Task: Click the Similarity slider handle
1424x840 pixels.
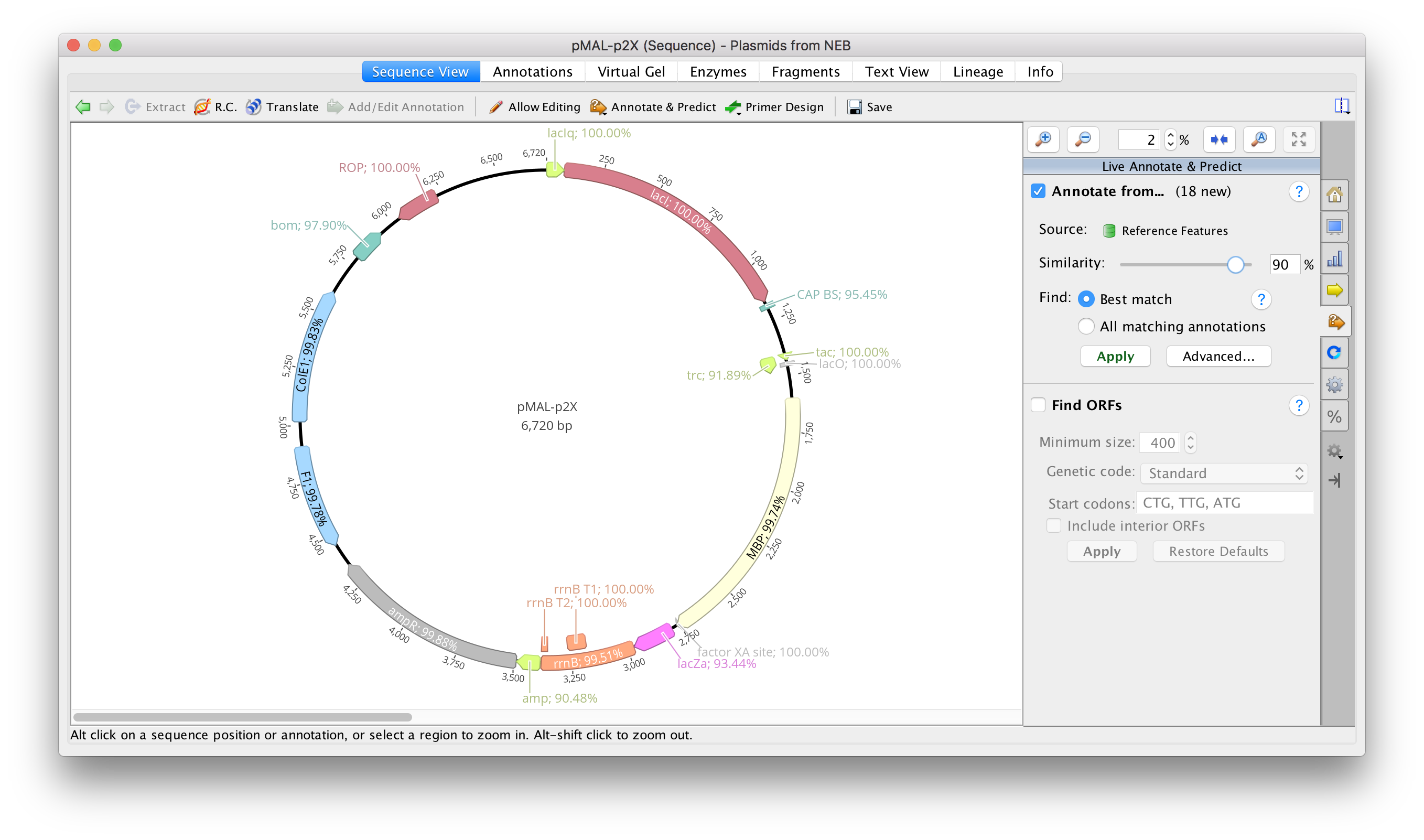Action: 1236,264
